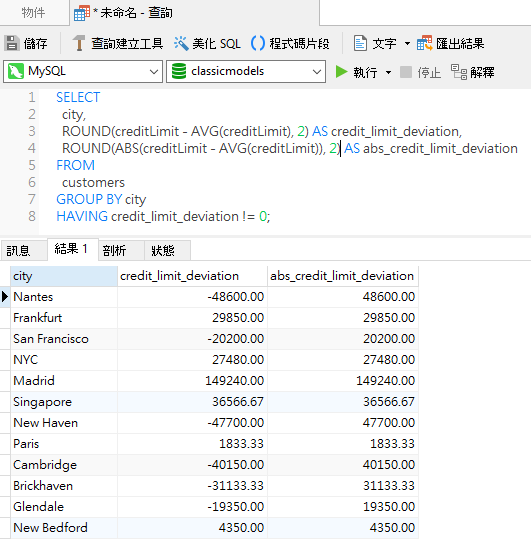This screenshot has width=531, height=544.
Task: Select the New Haven city cell
Action: (64, 423)
